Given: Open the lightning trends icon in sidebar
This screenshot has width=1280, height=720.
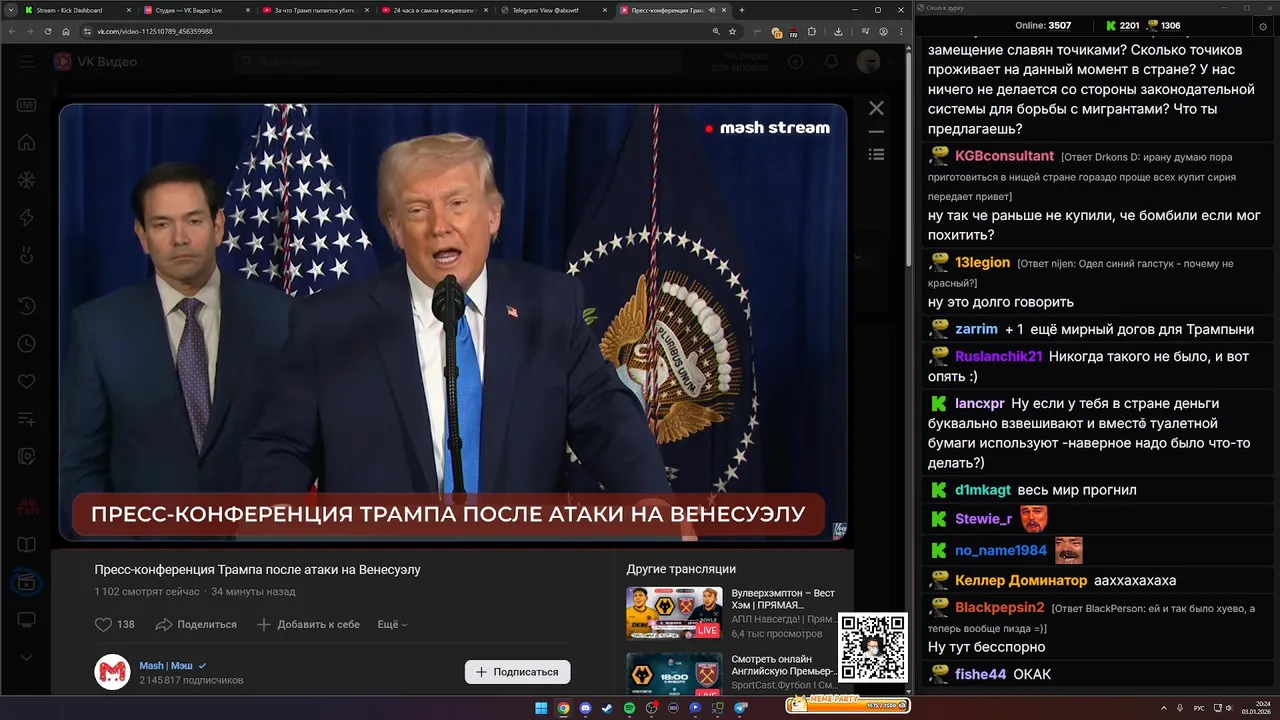Looking at the screenshot, I should coord(27,218).
